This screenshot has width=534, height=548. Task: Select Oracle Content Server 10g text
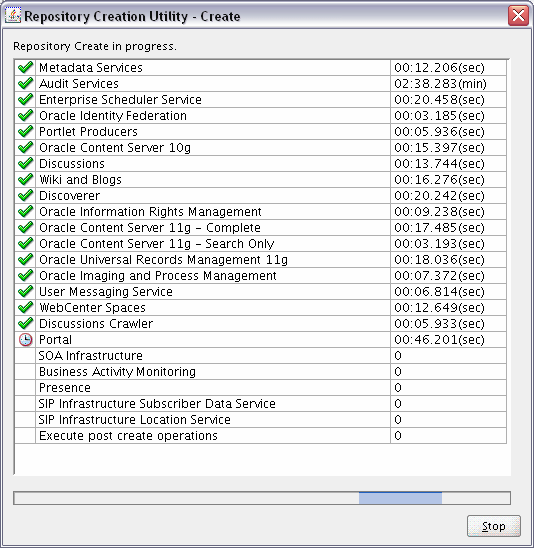[x=115, y=148]
